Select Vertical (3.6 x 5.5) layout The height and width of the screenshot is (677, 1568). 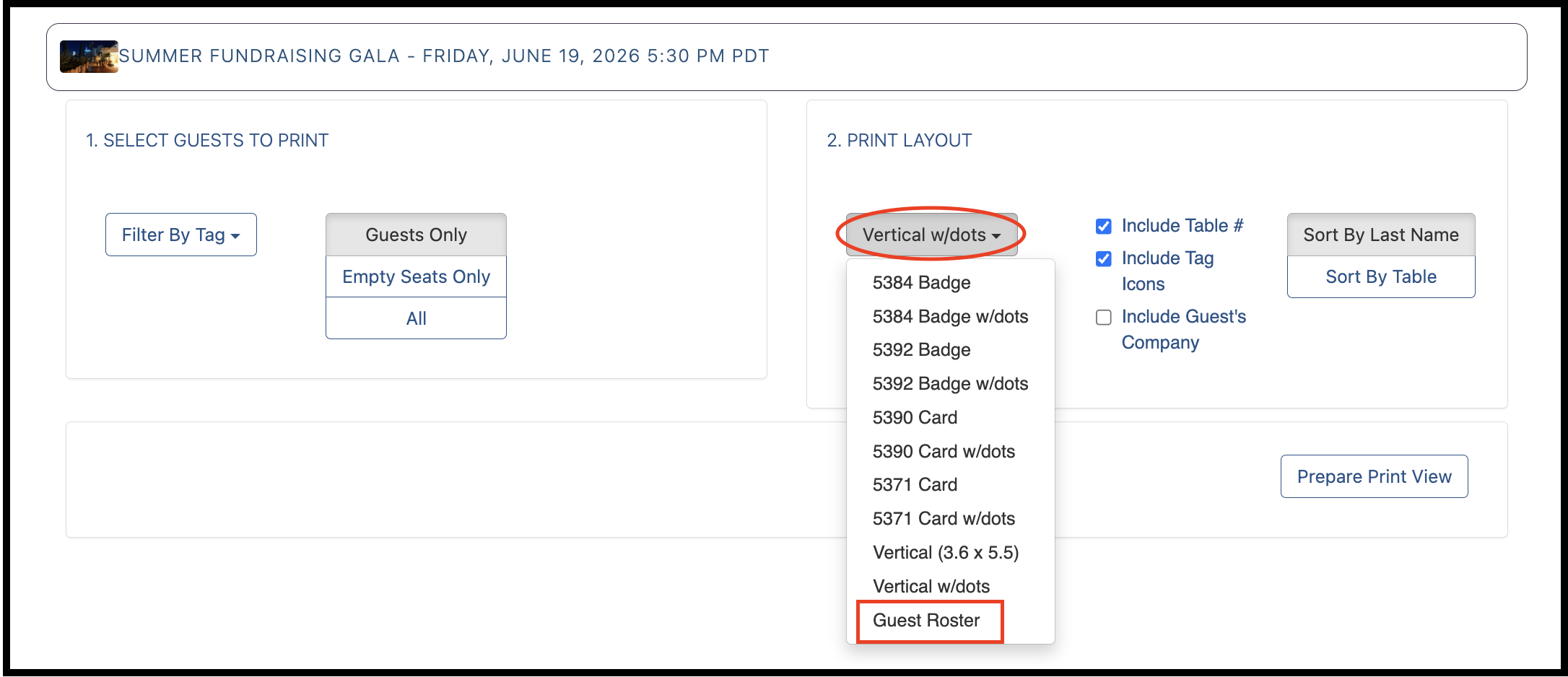(950, 552)
